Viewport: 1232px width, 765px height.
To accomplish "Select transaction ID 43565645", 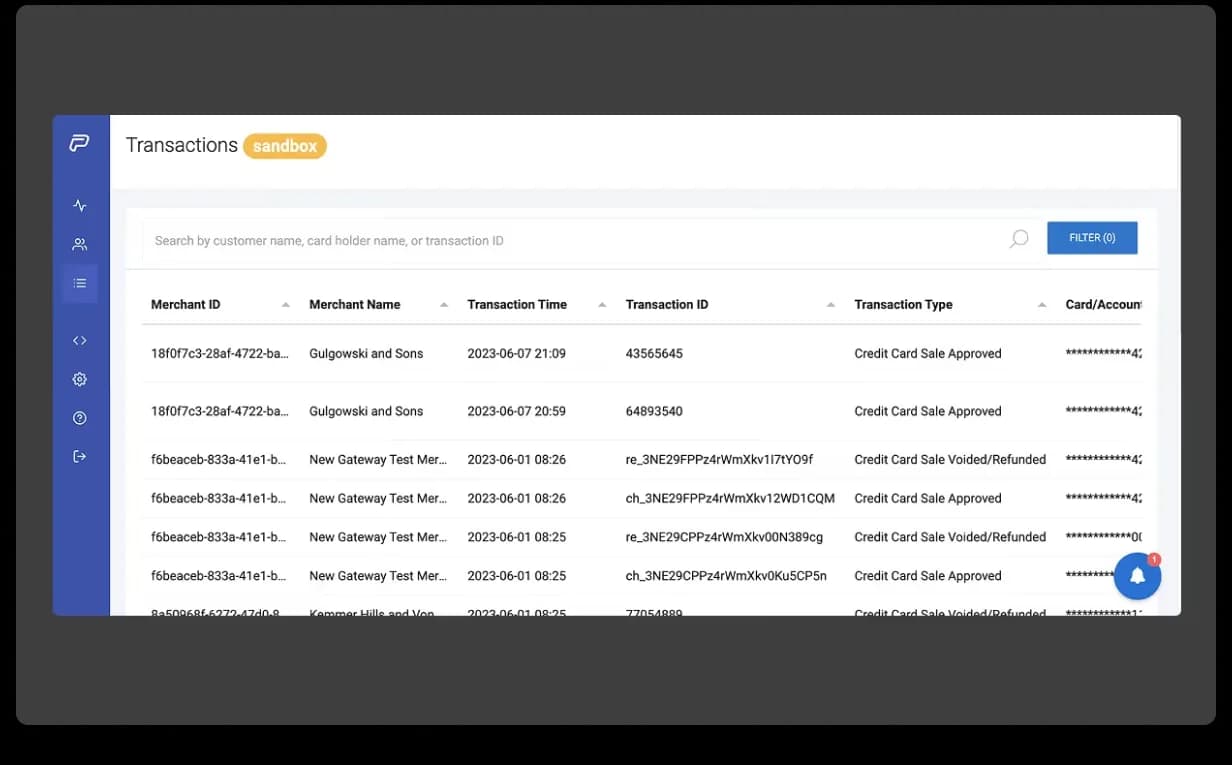I will (x=654, y=354).
